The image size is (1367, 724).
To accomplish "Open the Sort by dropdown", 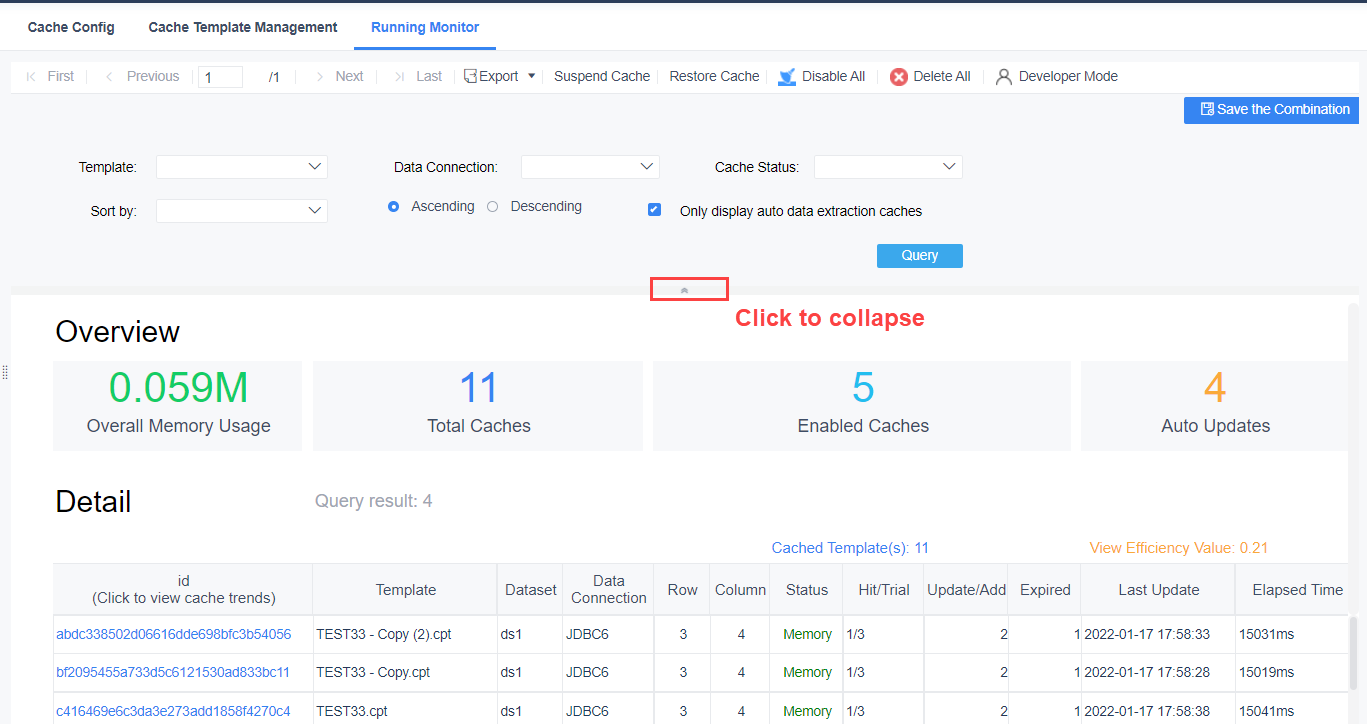I will pos(242,210).
